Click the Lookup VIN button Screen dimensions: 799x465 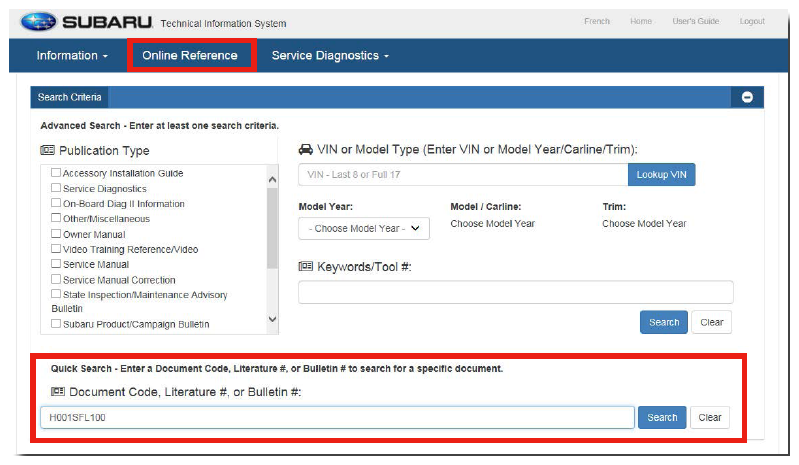(661, 175)
